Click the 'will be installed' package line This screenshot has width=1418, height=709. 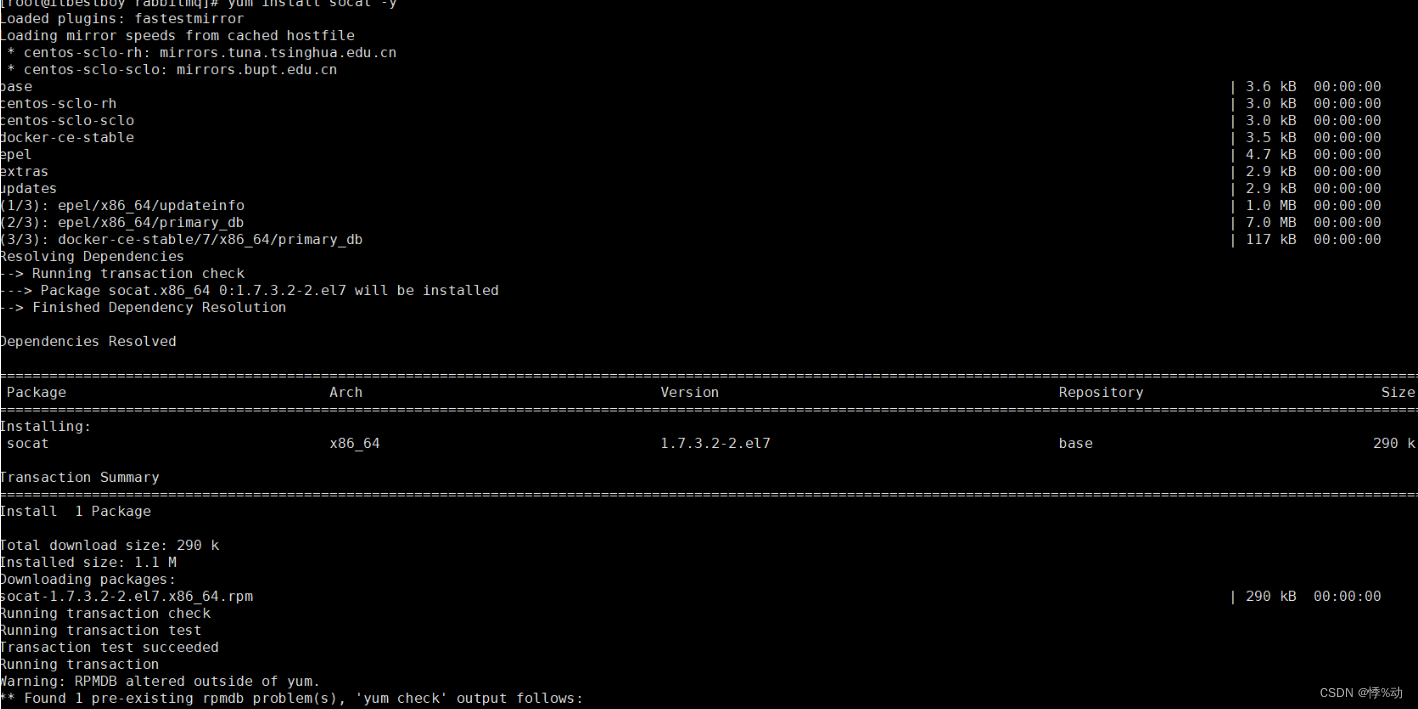(249, 290)
